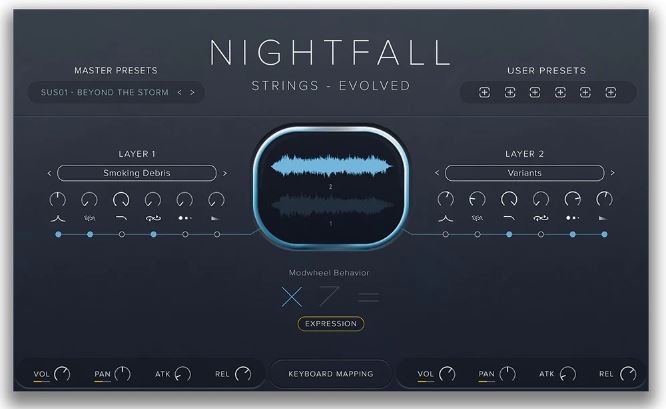Select the equals-sign modwheel behavior icon
Screen dimensions: 666x409
click(x=368, y=296)
